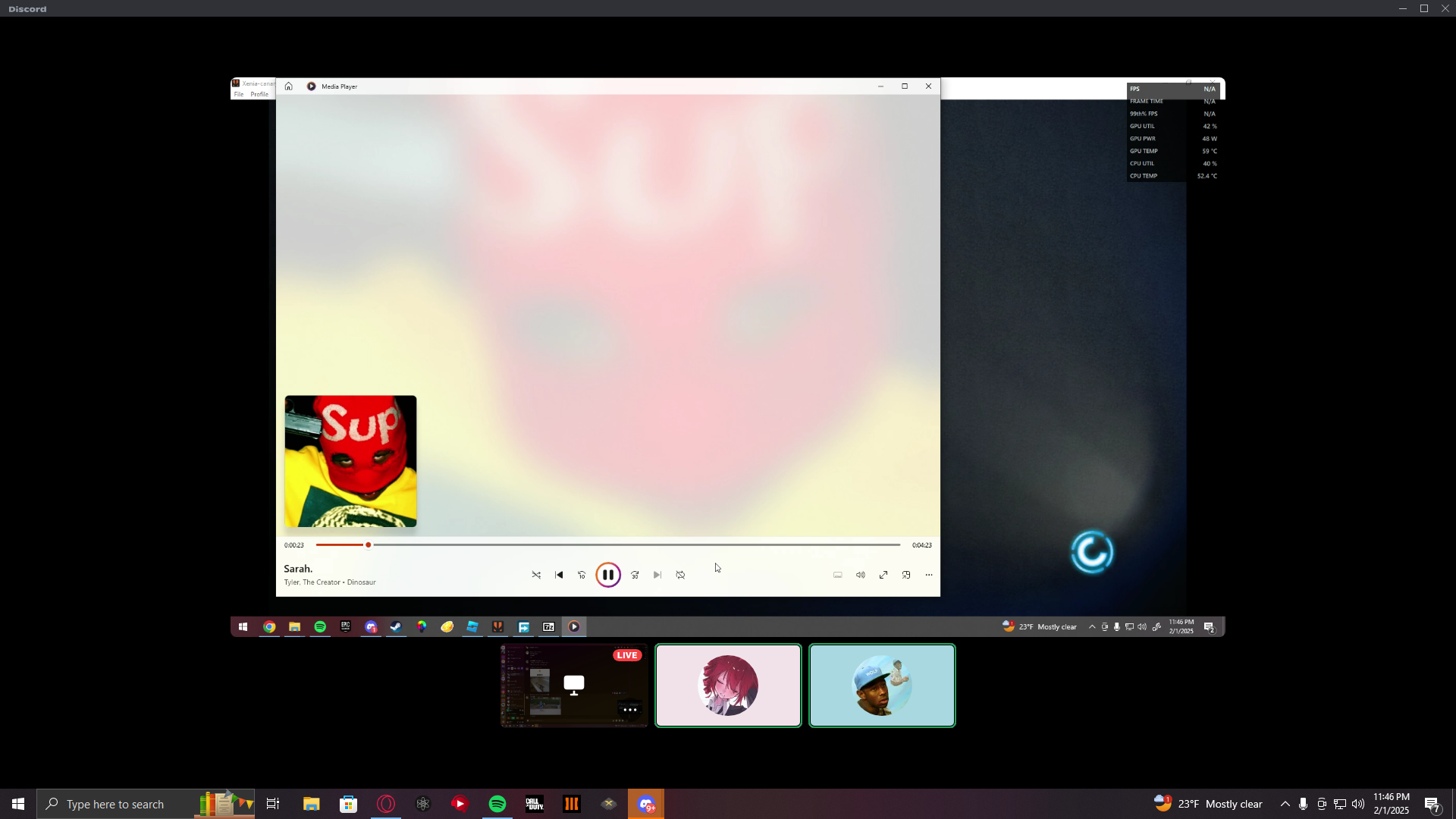
Task: Click the song progress seek bar
Action: [x=607, y=544]
